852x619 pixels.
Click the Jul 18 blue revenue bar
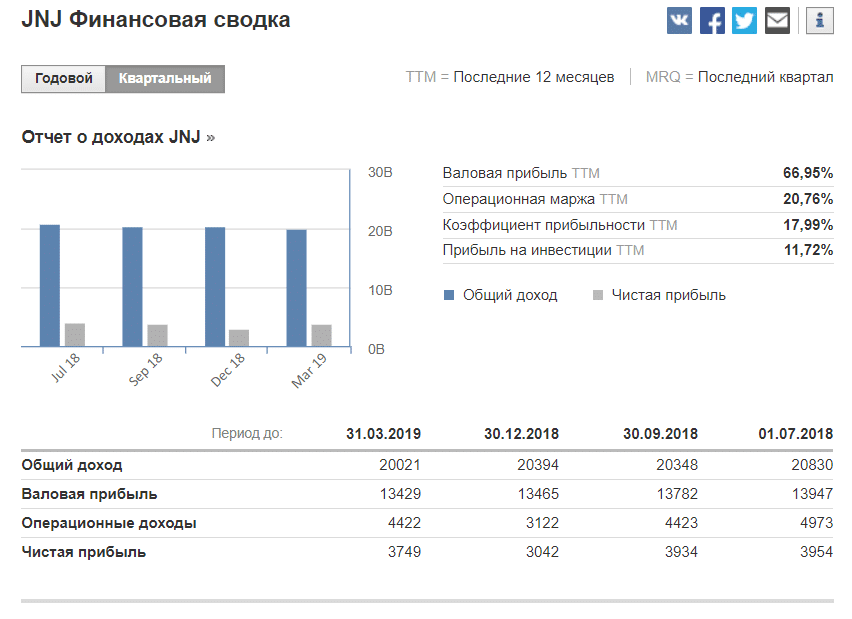point(50,285)
